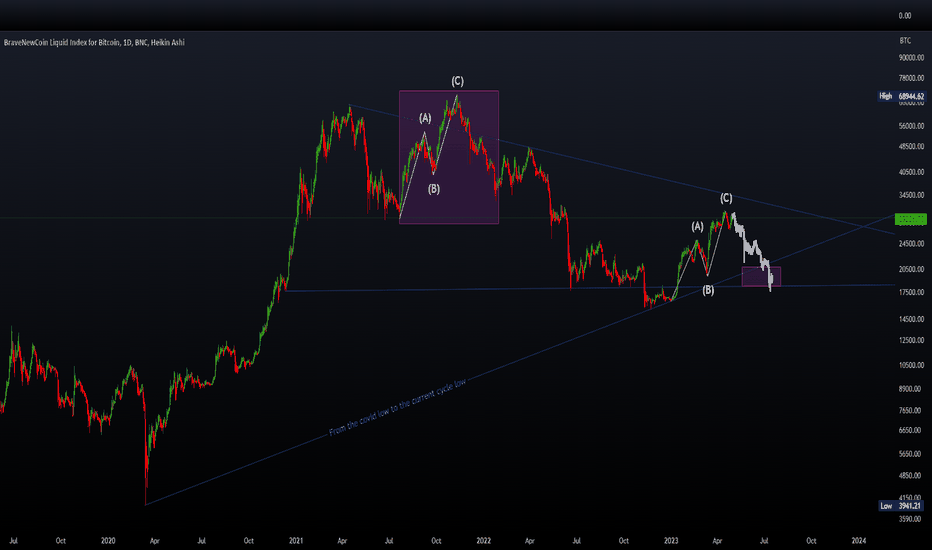Viewport: 932px width, 550px height.
Task: Click the 2024 label on time axis
Action: point(859,540)
